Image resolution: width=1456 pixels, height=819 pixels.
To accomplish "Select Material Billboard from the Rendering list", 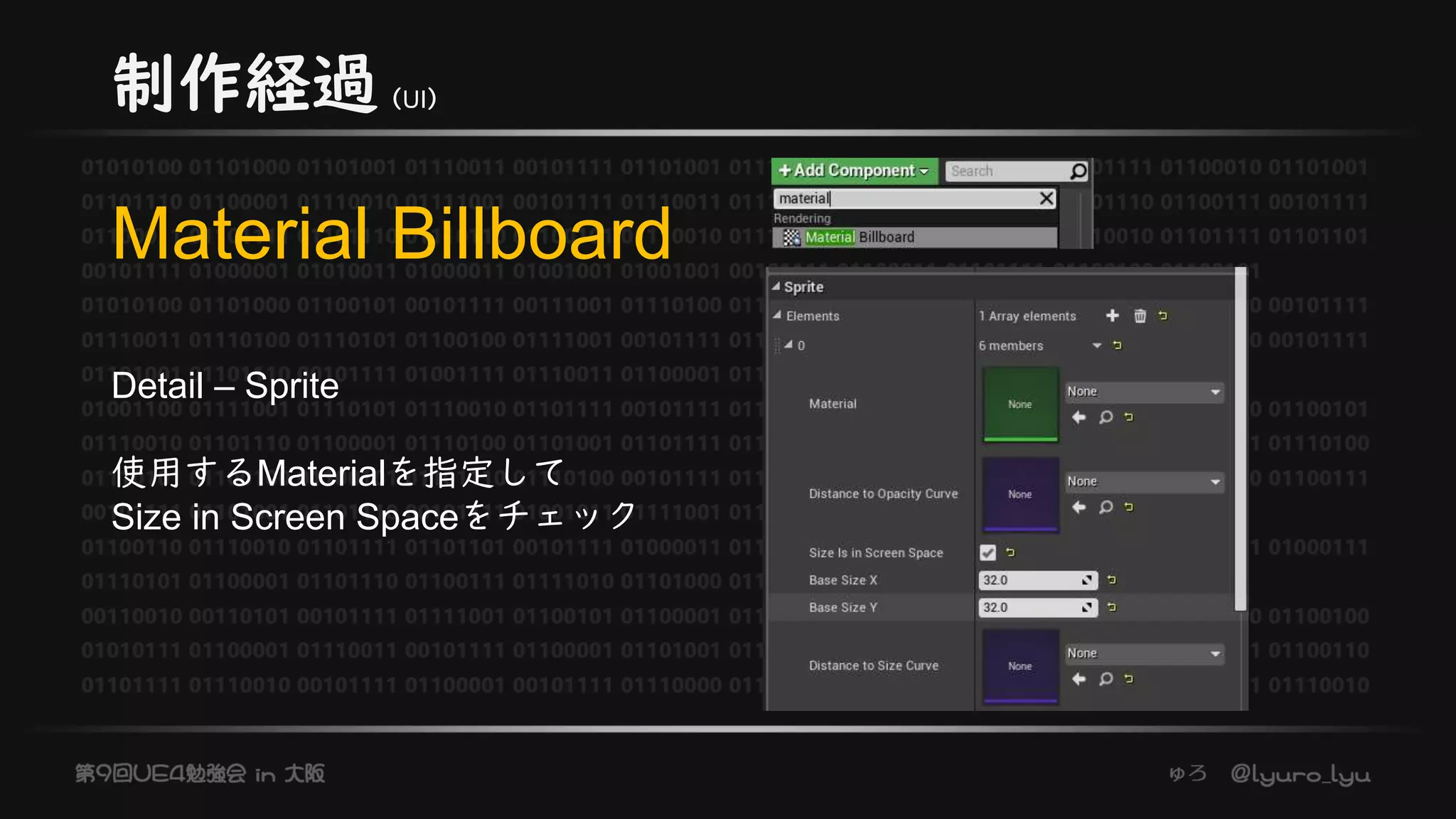I will tap(915, 237).
